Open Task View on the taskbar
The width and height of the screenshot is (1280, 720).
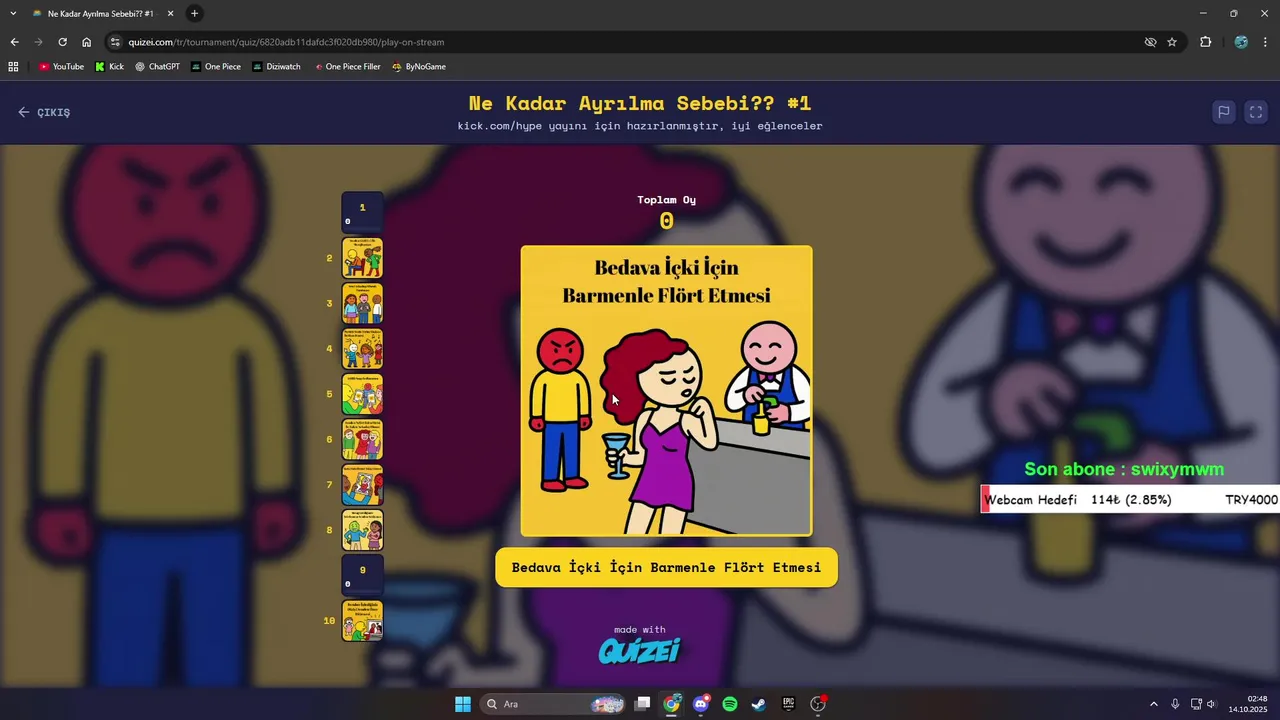(x=643, y=704)
